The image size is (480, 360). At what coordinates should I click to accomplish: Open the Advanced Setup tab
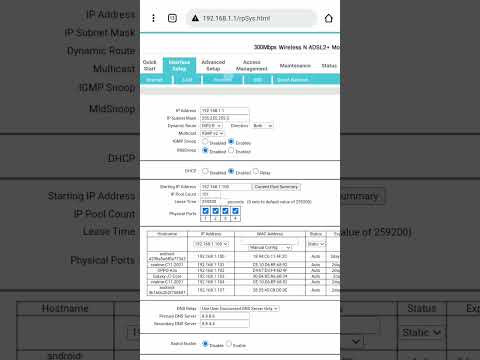213,65
